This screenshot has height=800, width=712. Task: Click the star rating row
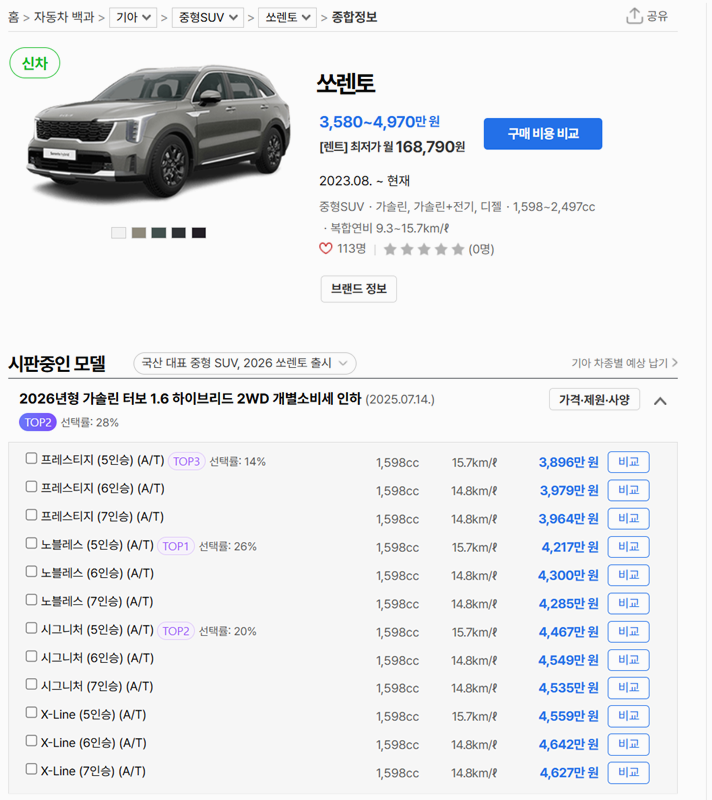423,249
